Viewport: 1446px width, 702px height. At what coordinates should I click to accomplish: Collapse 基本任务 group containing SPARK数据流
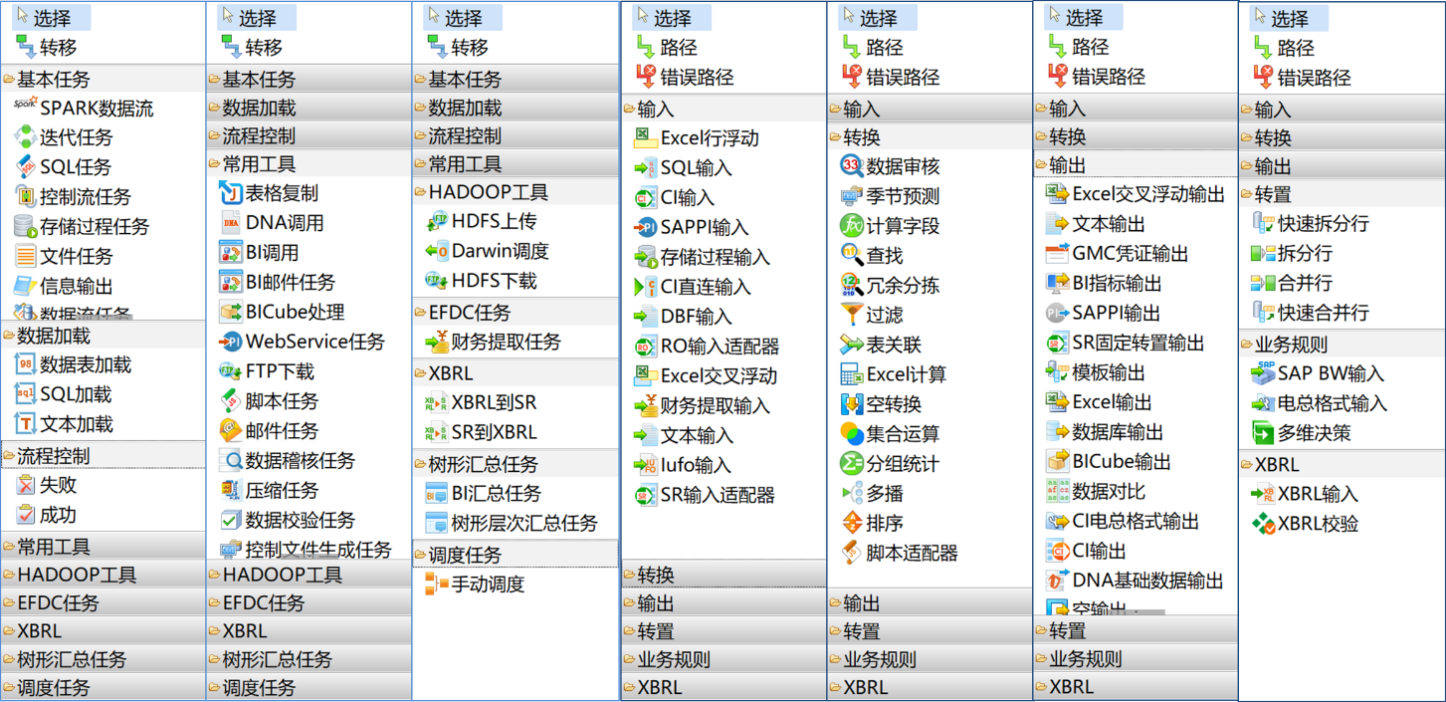[103, 79]
